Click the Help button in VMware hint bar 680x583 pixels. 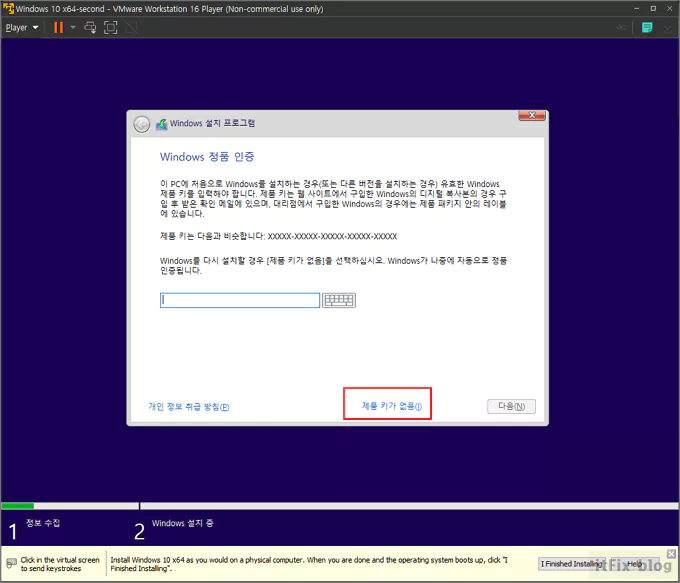(634, 564)
